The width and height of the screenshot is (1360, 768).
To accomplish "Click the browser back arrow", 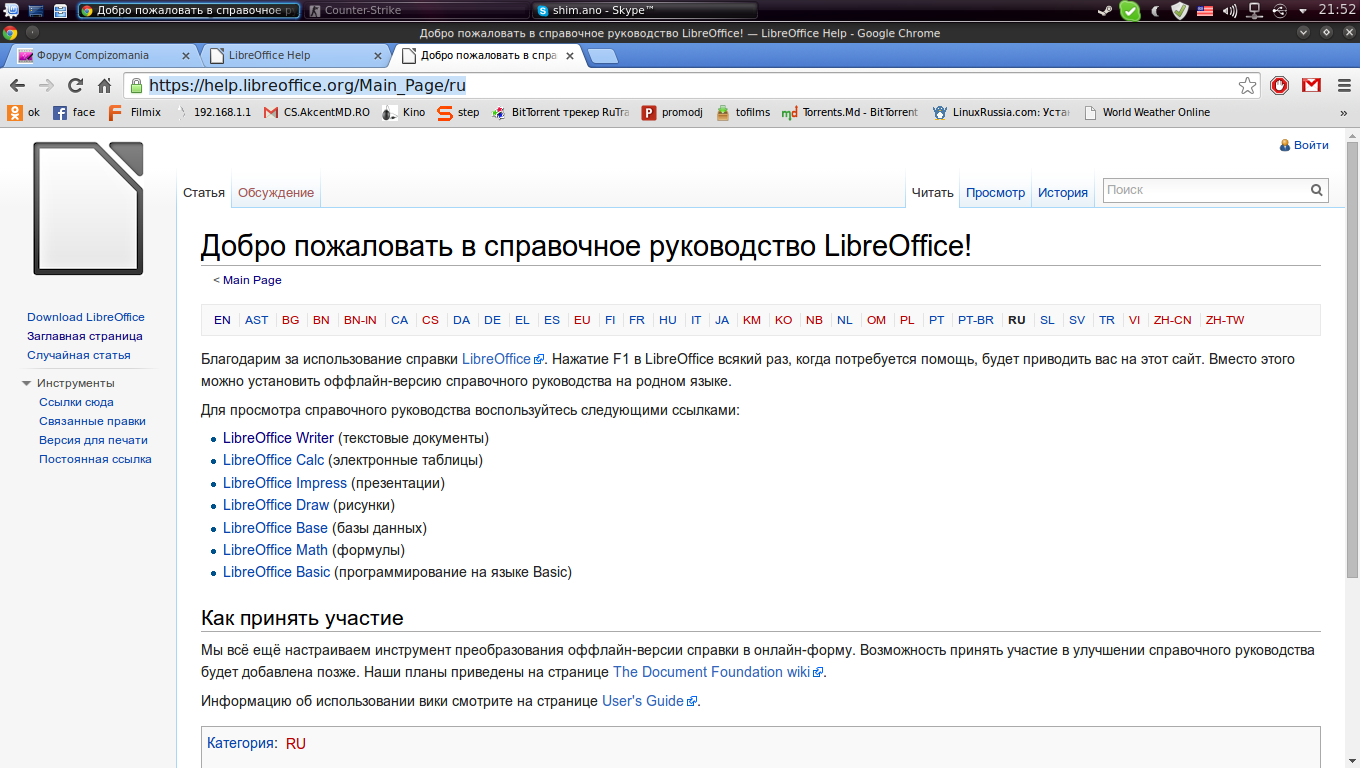I will click(18, 86).
